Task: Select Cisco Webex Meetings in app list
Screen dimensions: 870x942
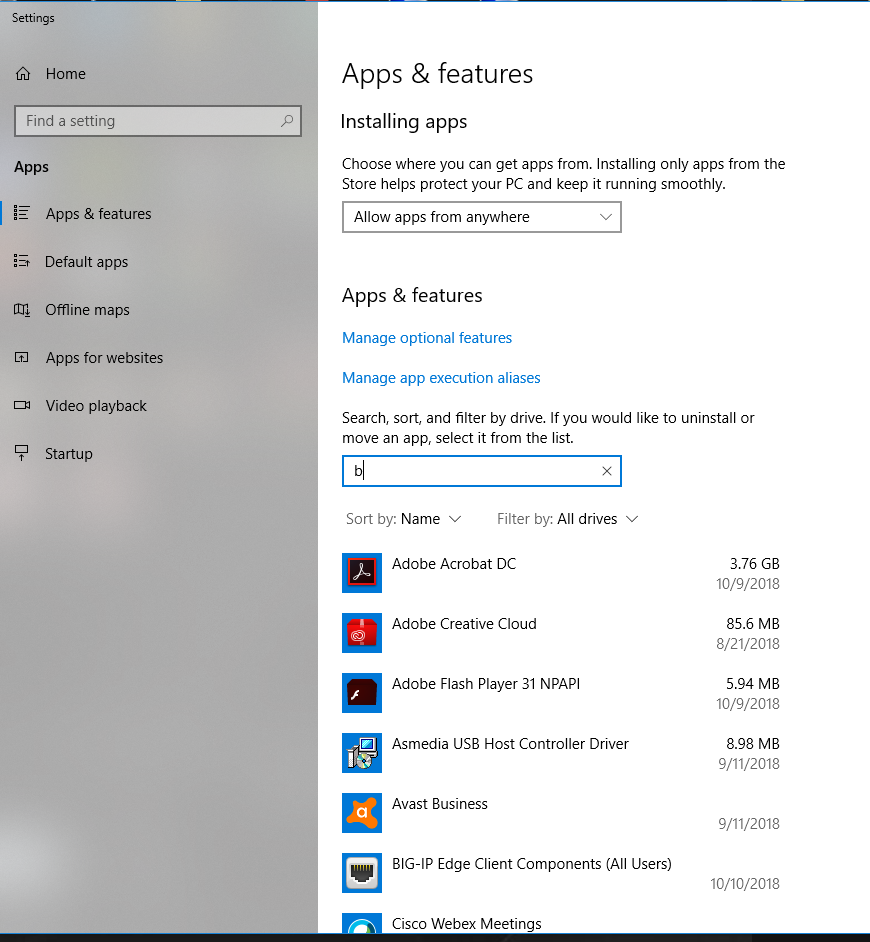Action: pos(466,923)
